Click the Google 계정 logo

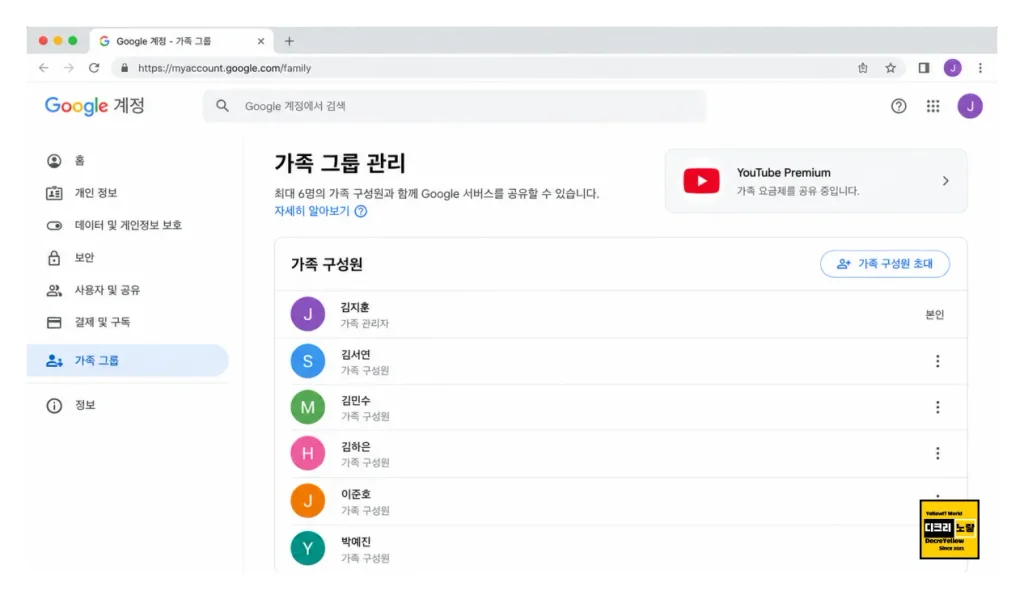pos(95,106)
